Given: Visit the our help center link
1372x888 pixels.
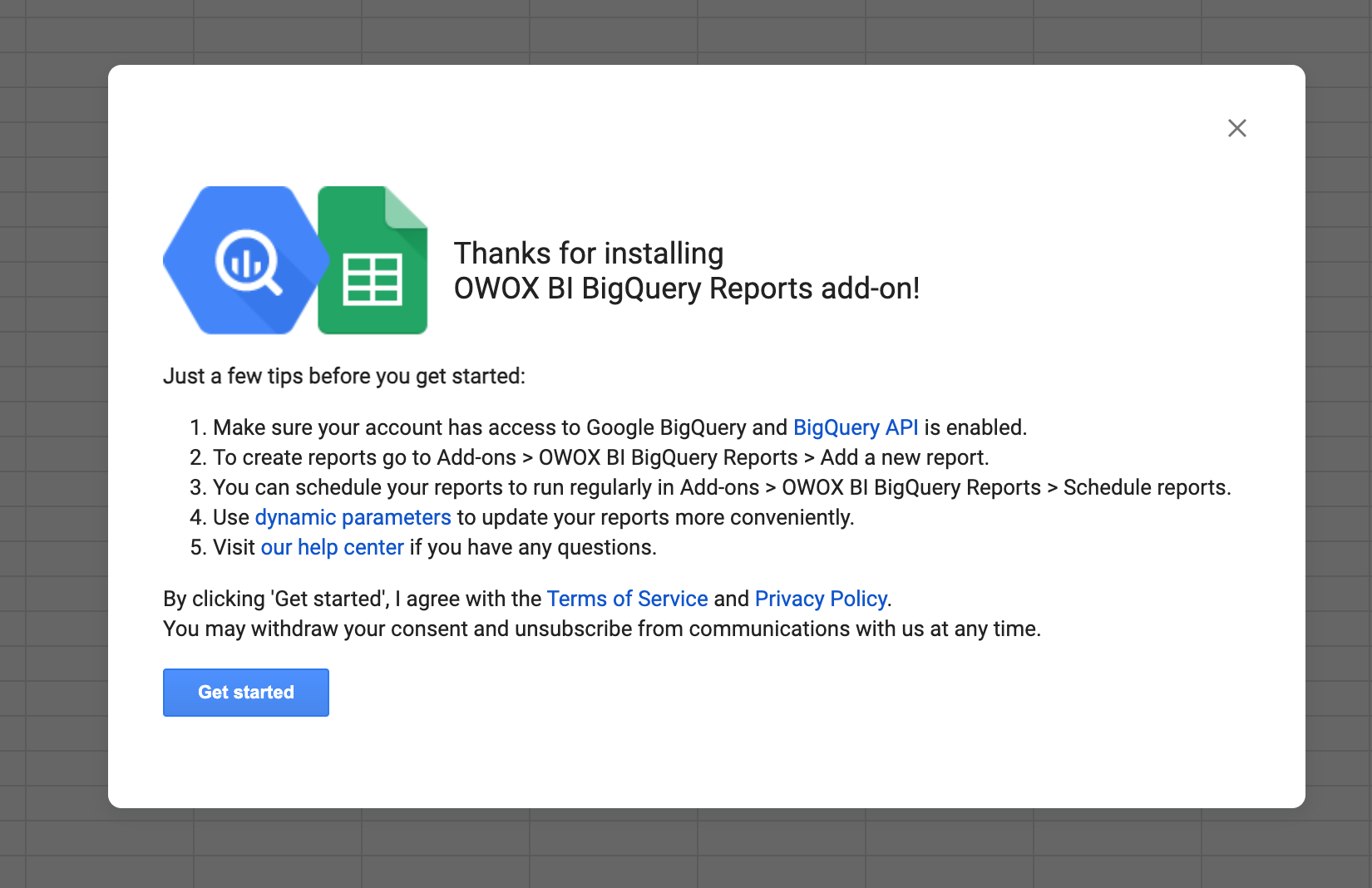Looking at the screenshot, I should (x=332, y=547).
